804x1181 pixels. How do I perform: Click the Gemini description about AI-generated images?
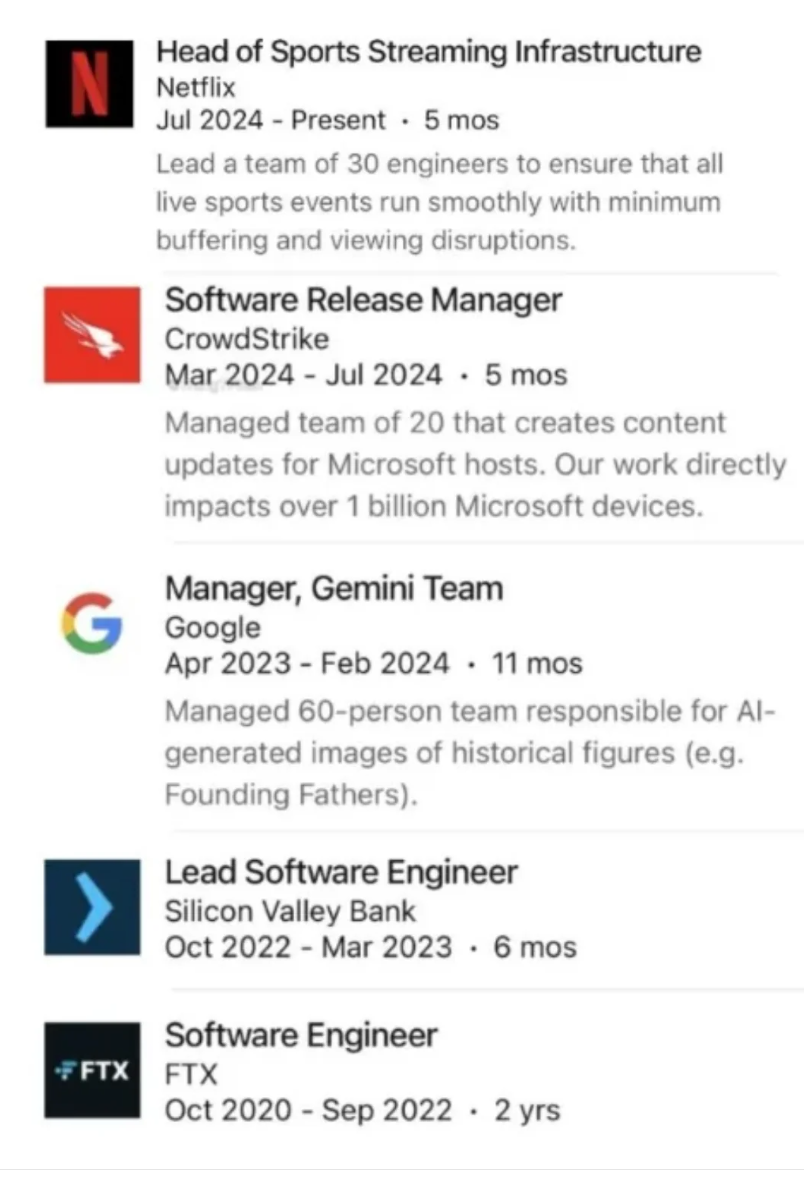click(x=470, y=753)
